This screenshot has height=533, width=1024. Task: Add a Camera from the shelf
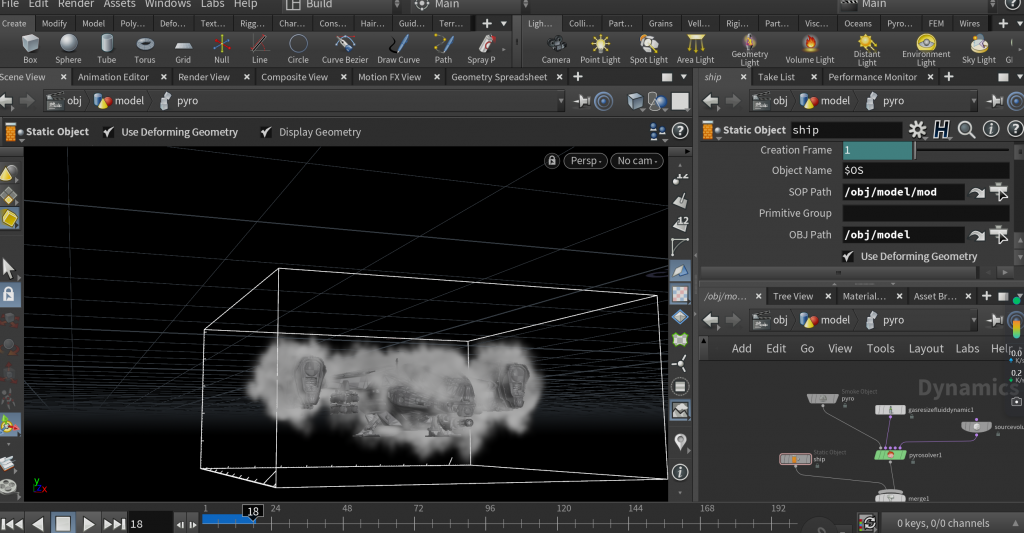(556, 49)
